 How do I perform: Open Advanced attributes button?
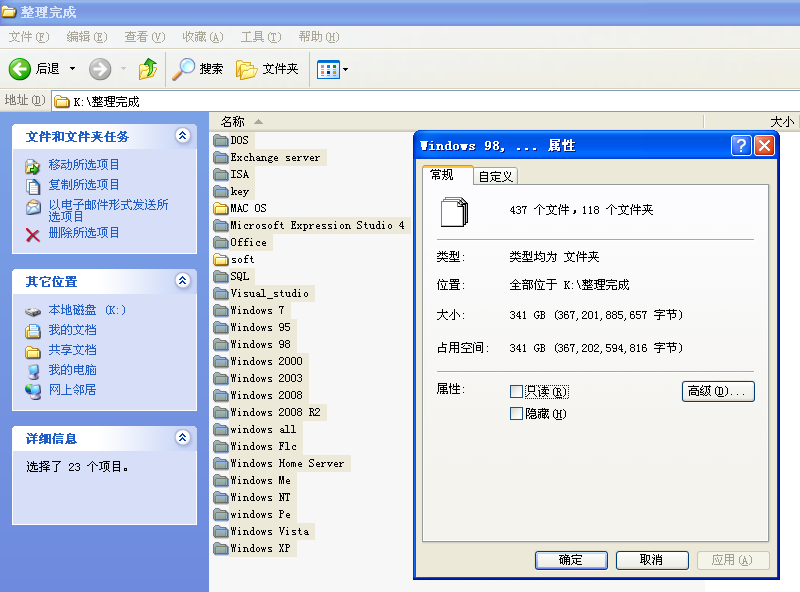coord(718,391)
